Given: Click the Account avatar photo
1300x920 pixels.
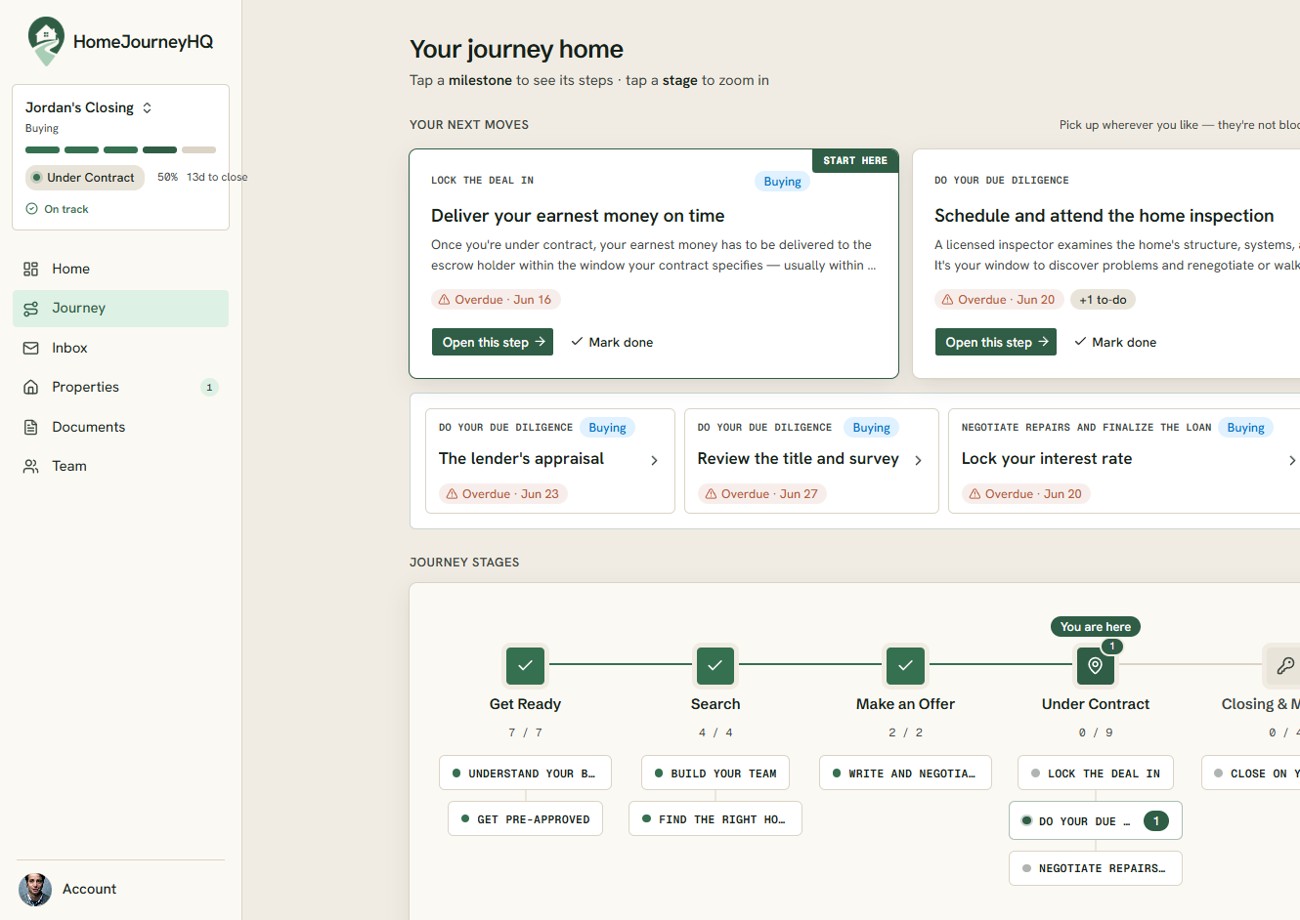Looking at the screenshot, I should pos(35,889).
